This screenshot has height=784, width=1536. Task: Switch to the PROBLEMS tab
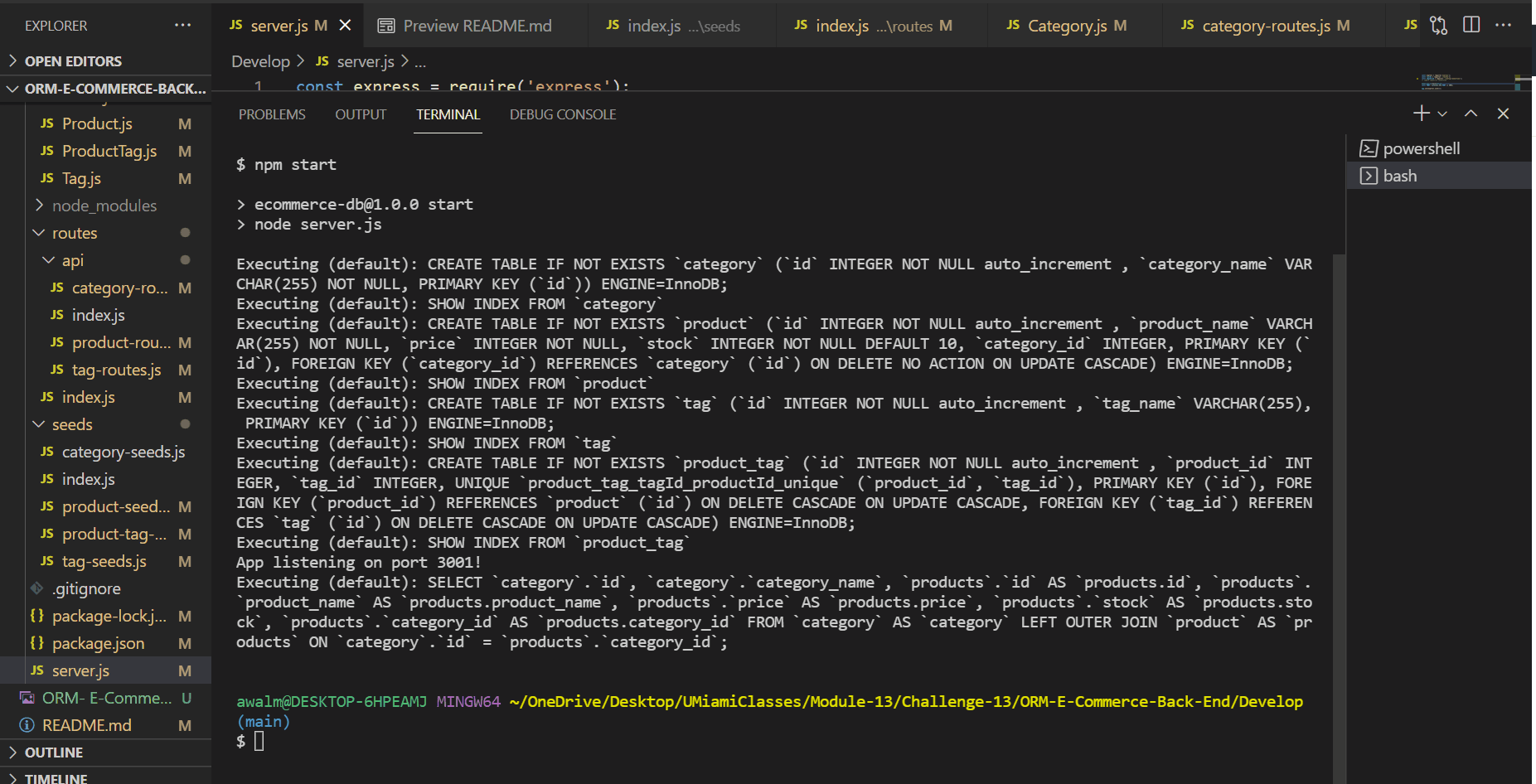point(272,114)
